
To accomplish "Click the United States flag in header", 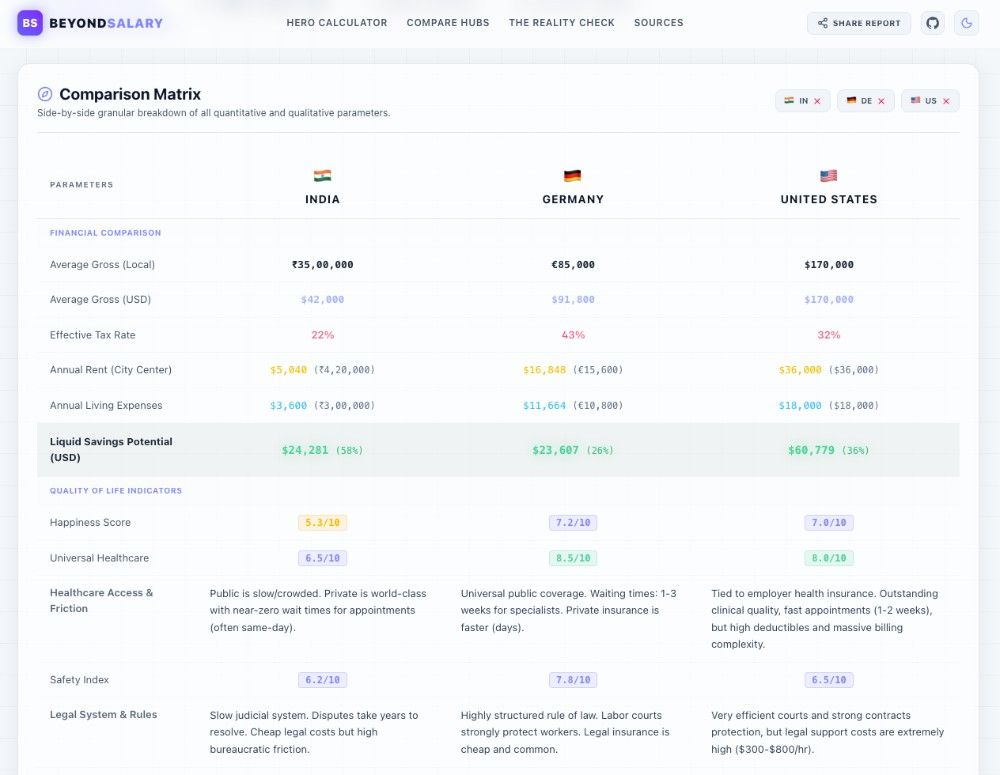I will pos(828,175).
